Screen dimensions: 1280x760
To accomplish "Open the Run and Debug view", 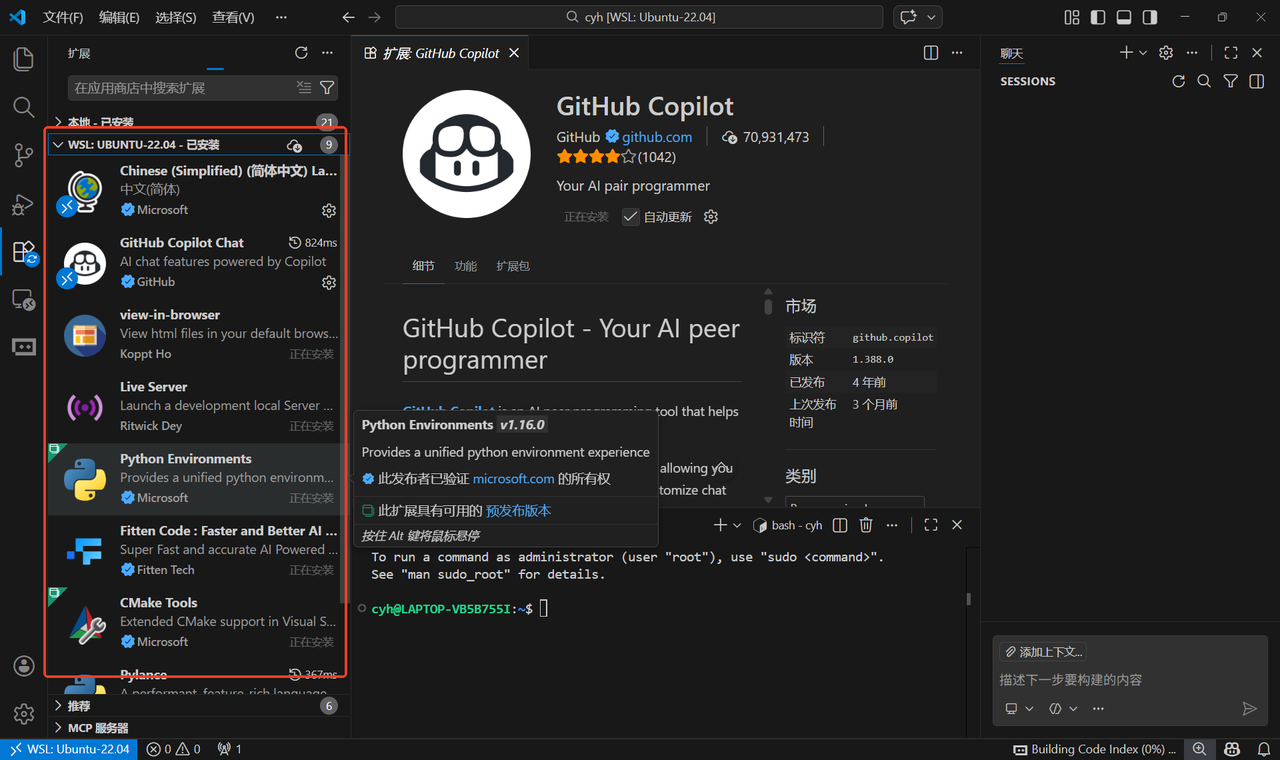I will (24, 204).
